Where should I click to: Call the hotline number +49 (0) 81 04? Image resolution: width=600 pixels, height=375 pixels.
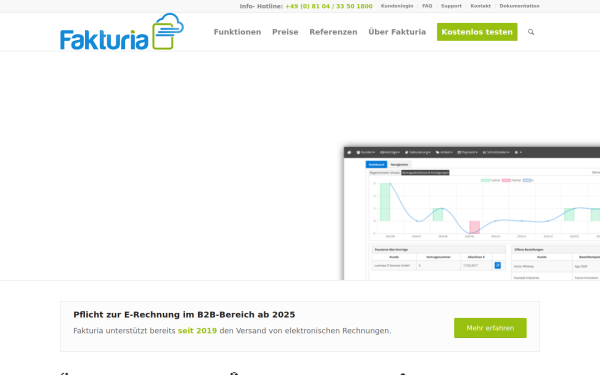tap(329, 6)
